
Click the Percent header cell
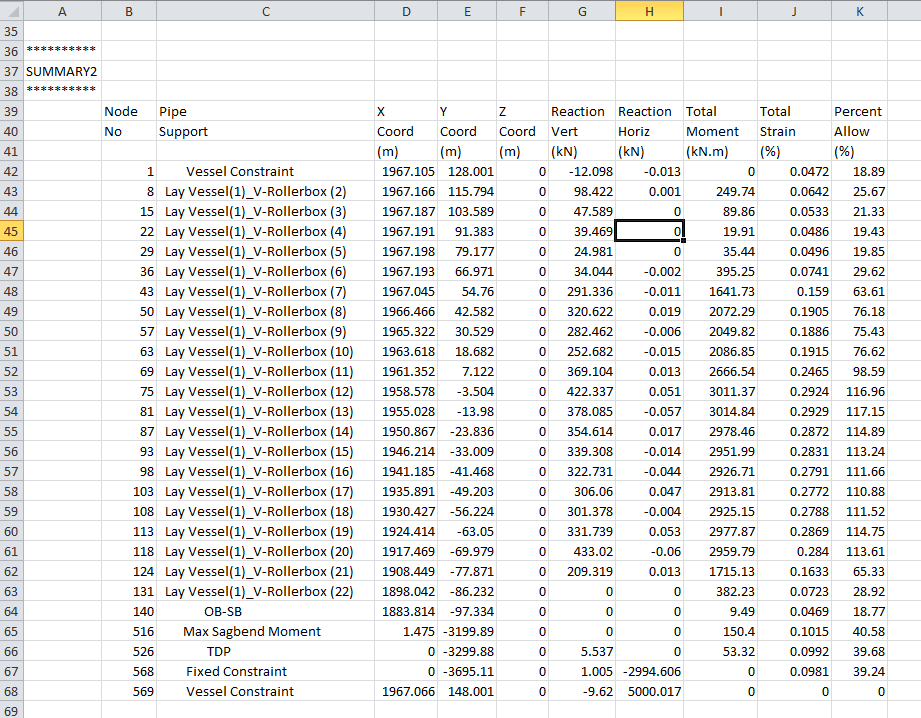tap(858, 111)
